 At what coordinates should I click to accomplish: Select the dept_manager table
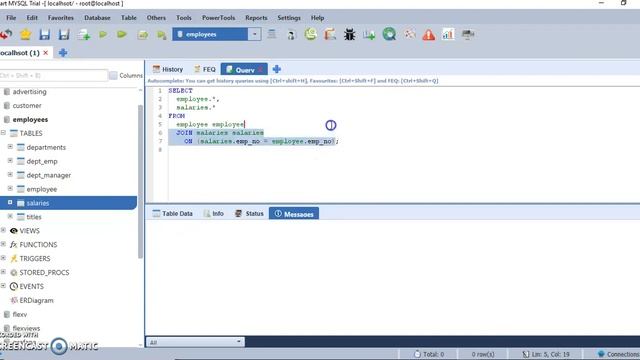(x=49, y=175)
